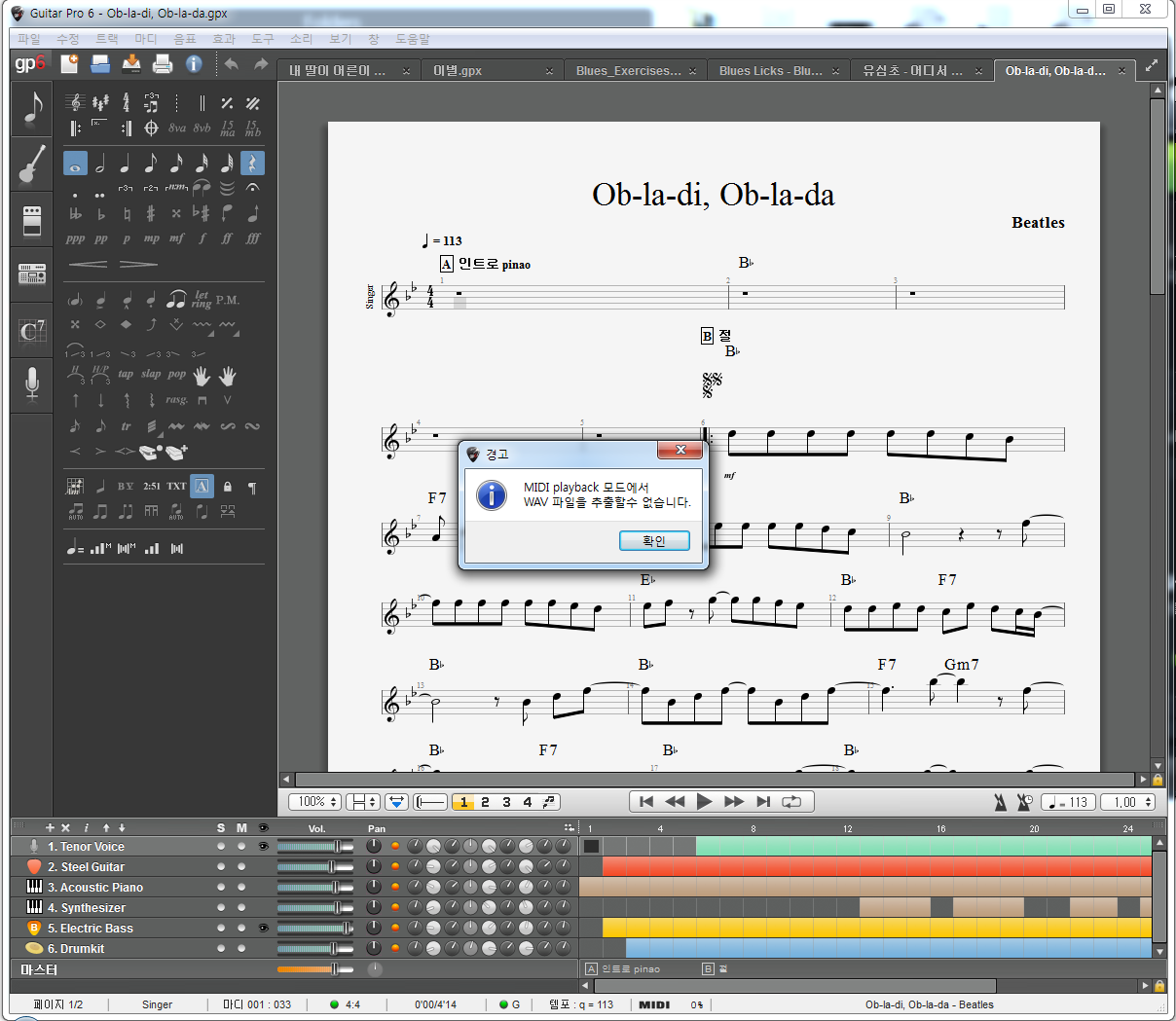The width and height of the screenshot is (1176, 1021).
Task: Toggle the metronome icon
Action: [1001, 802]
